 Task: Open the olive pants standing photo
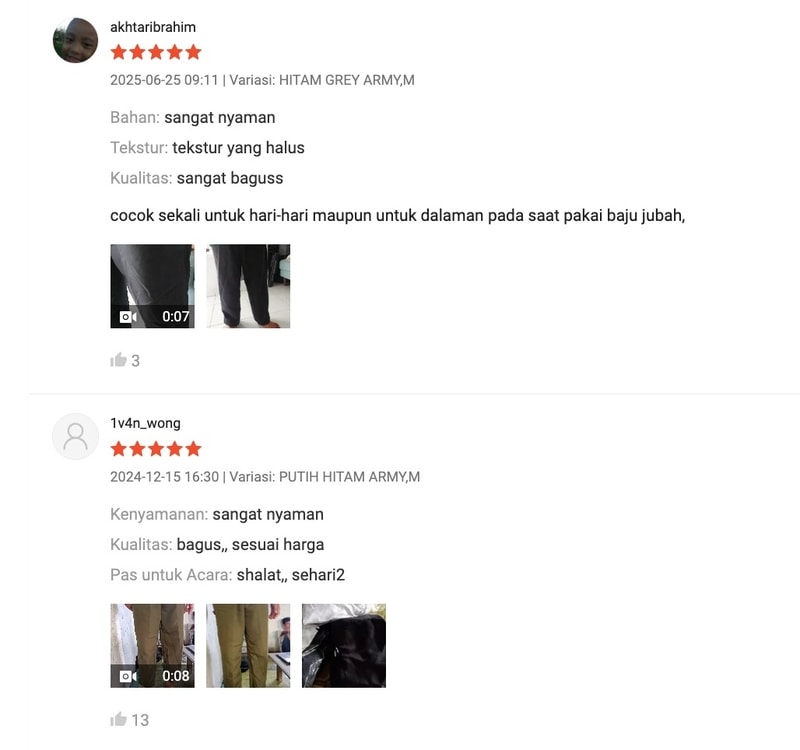pyautogui.click(x=248, y=646)
